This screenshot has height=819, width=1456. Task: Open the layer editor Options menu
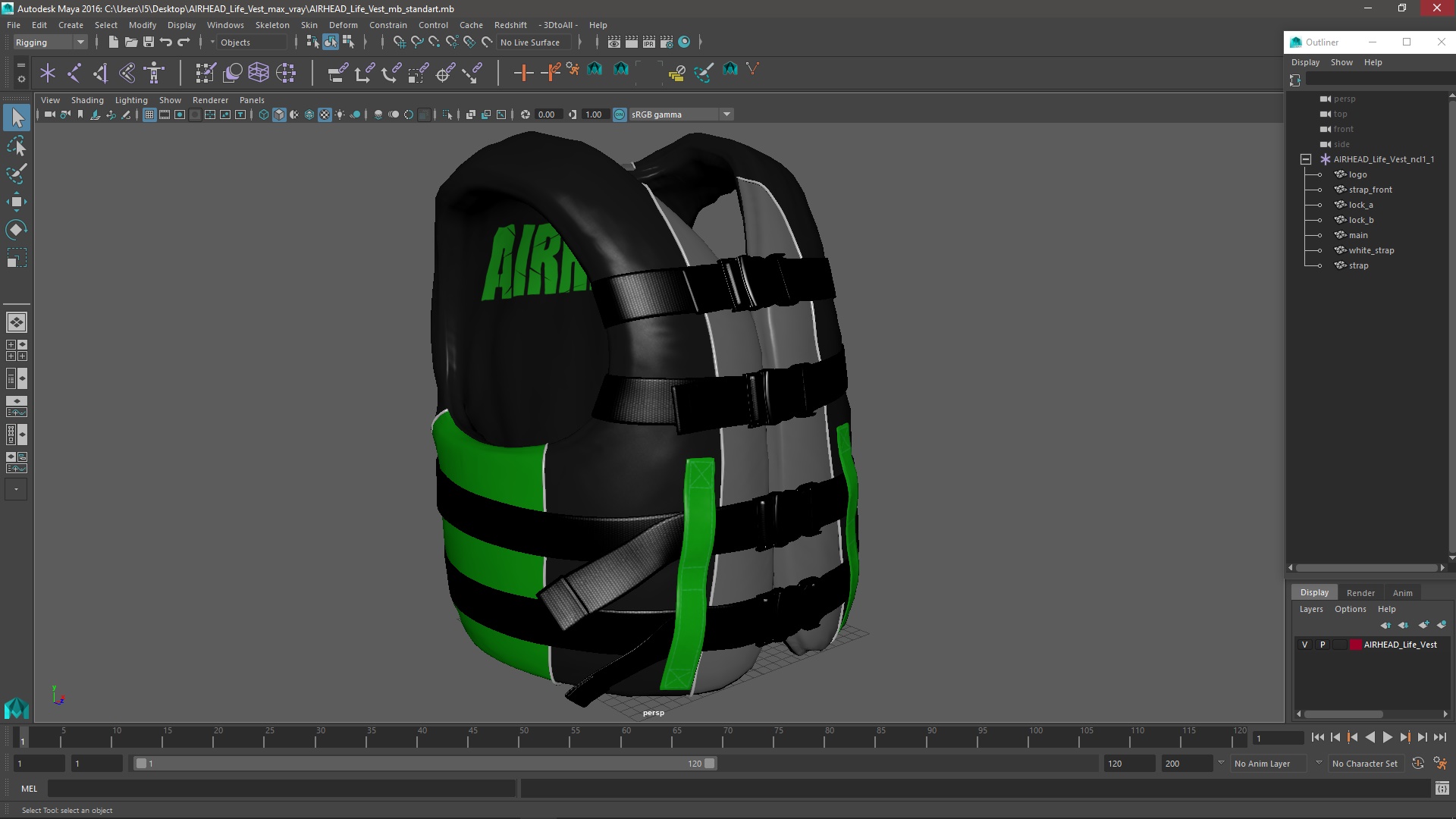[x=1350, y=609]
